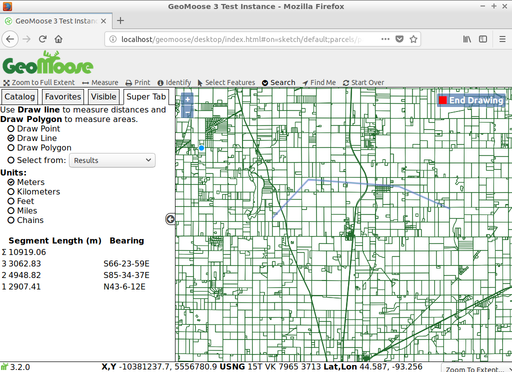This screenshot has height=372, width=512.
Task: Bookmark this page with star icon
Action: tap(413, 39)
